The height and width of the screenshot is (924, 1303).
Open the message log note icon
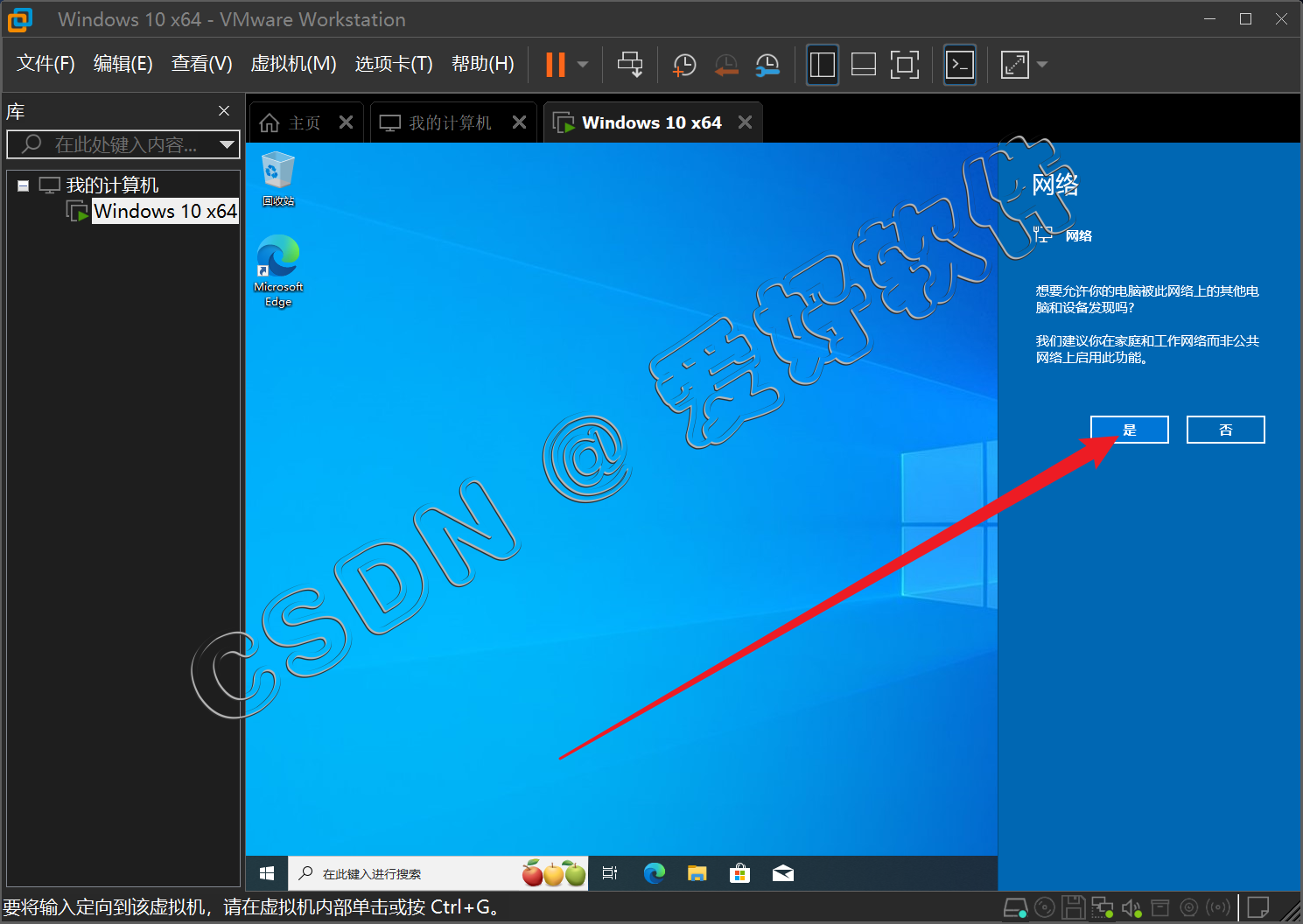click(1258, 907)
